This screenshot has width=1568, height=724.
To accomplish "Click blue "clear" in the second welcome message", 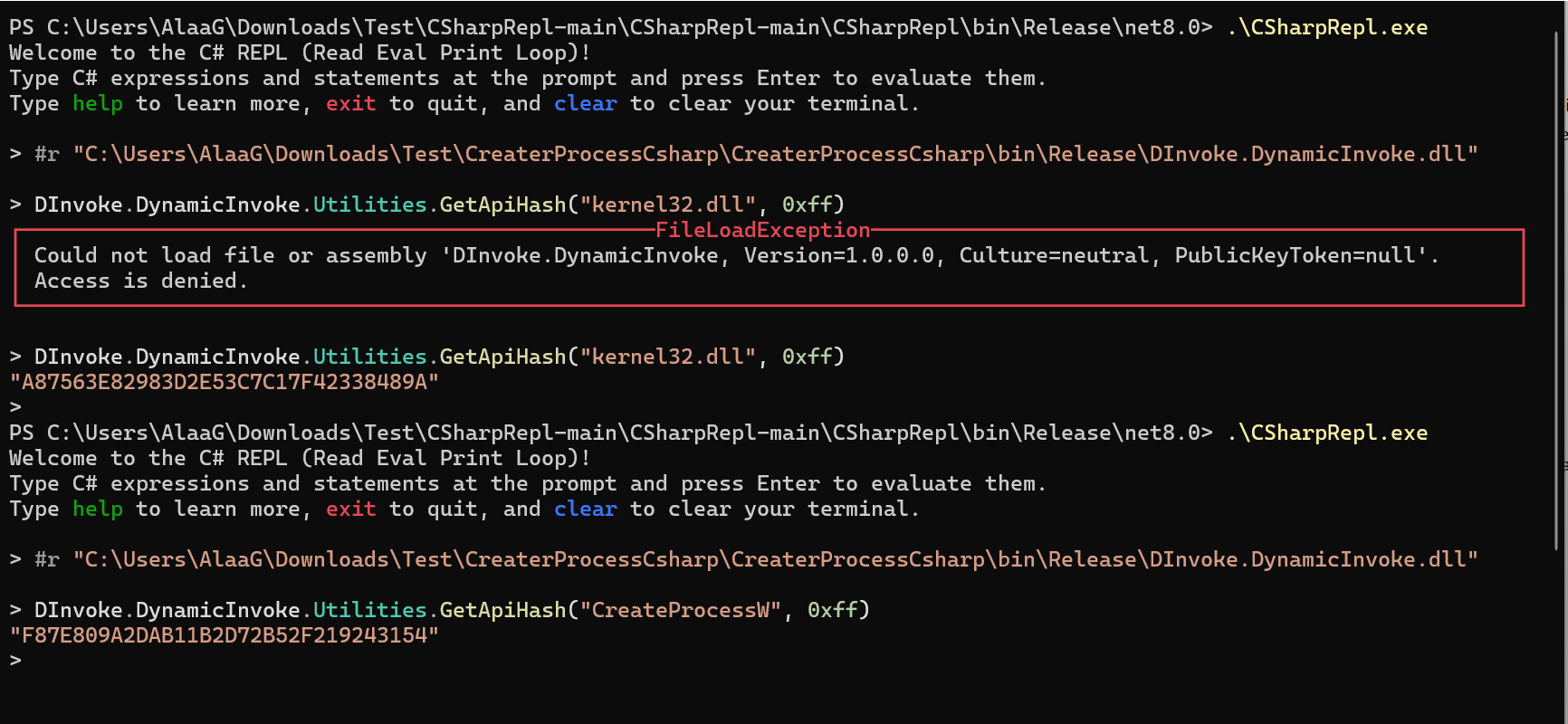I will point(585,509).
